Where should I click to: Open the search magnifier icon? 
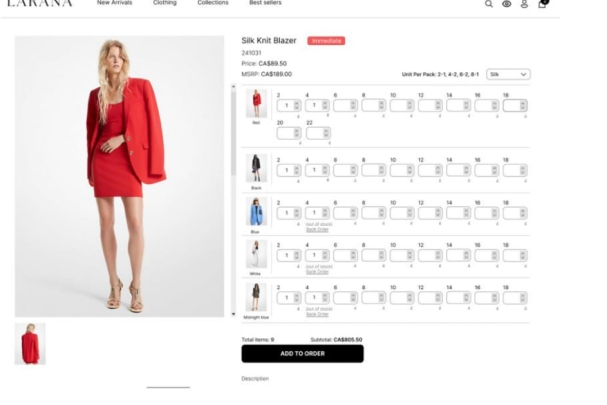point(489,4)
